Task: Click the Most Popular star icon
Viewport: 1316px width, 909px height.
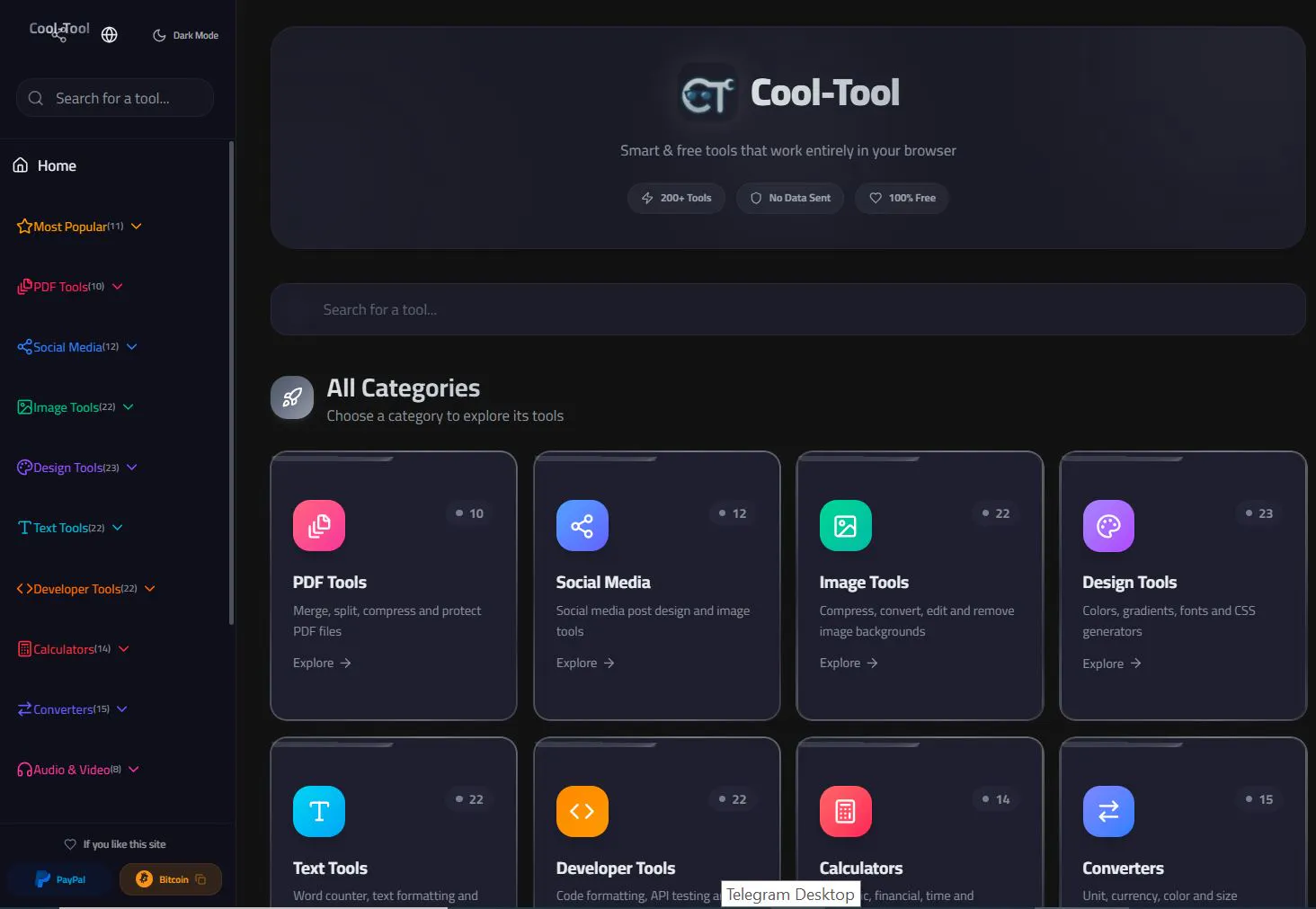Action: (24, 227)
